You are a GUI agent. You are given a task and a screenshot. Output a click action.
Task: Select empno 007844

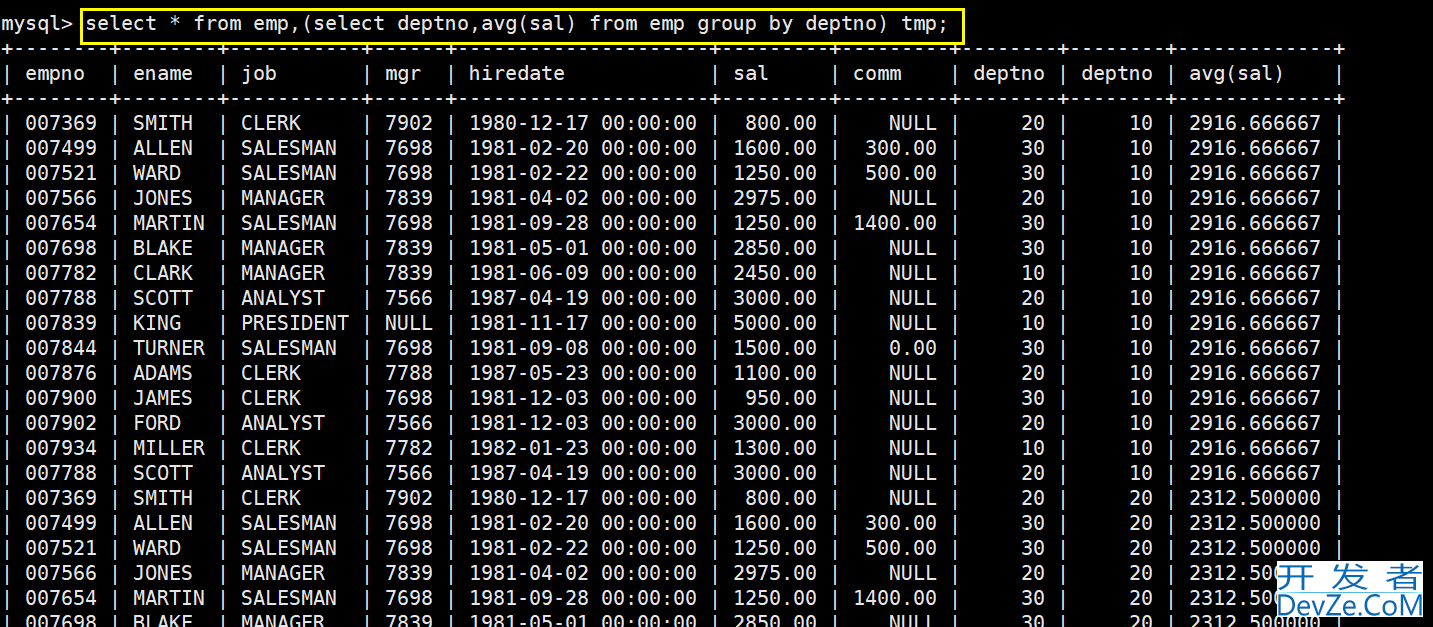(61, 348)
